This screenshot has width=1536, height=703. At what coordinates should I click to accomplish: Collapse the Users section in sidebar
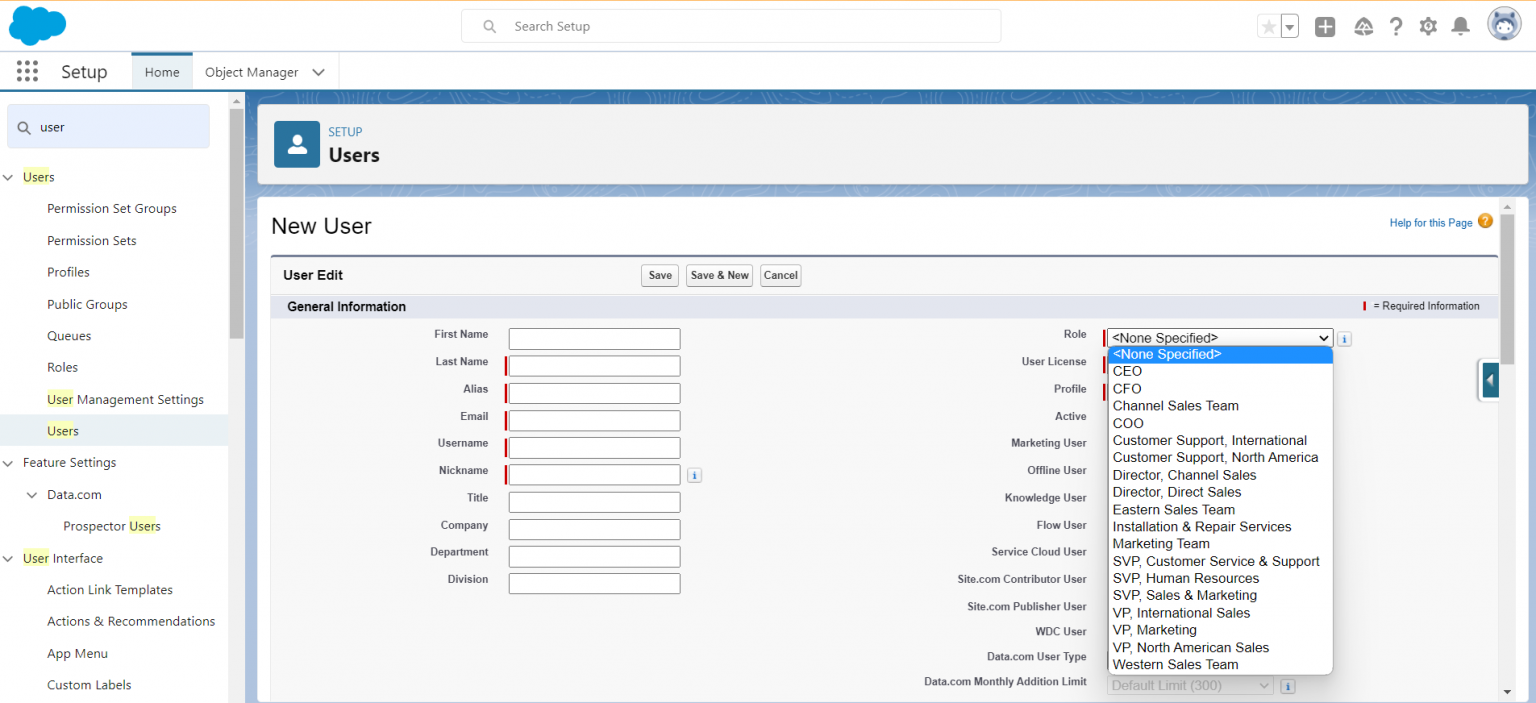pos(8,177)
